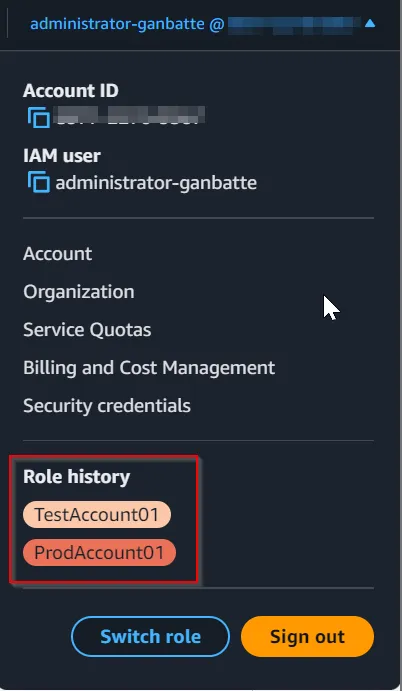Open the Account menu item

click(x=58, y=254)
